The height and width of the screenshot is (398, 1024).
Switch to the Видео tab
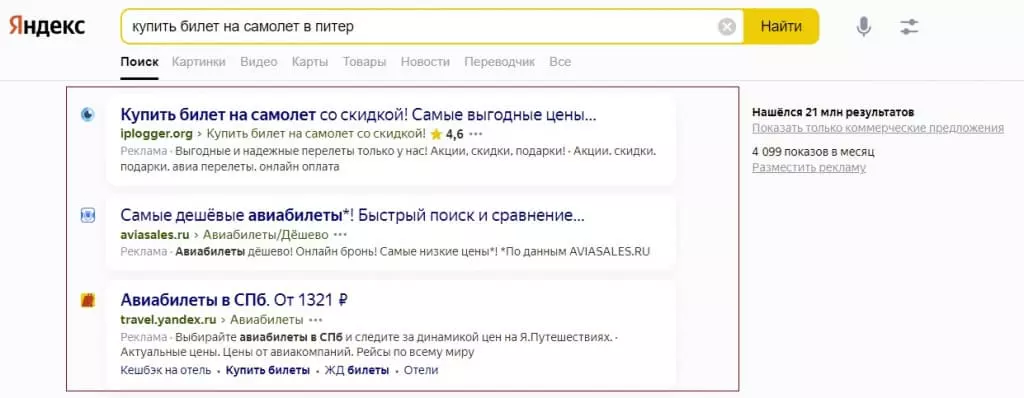(259, 62)
